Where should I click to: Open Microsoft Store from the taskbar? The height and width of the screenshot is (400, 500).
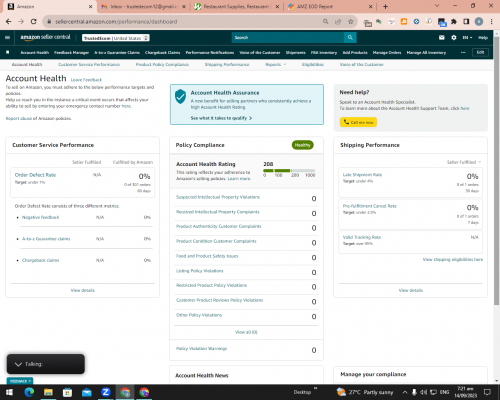[x=67, y=392]
